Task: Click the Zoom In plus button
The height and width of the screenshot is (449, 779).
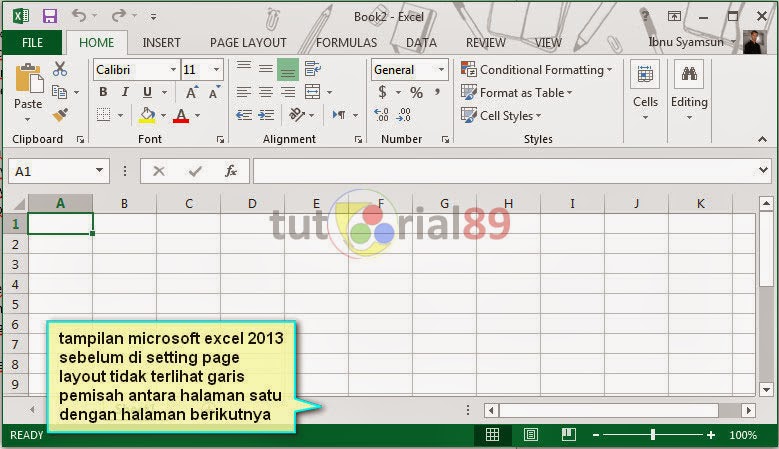Action: (711, 435)
